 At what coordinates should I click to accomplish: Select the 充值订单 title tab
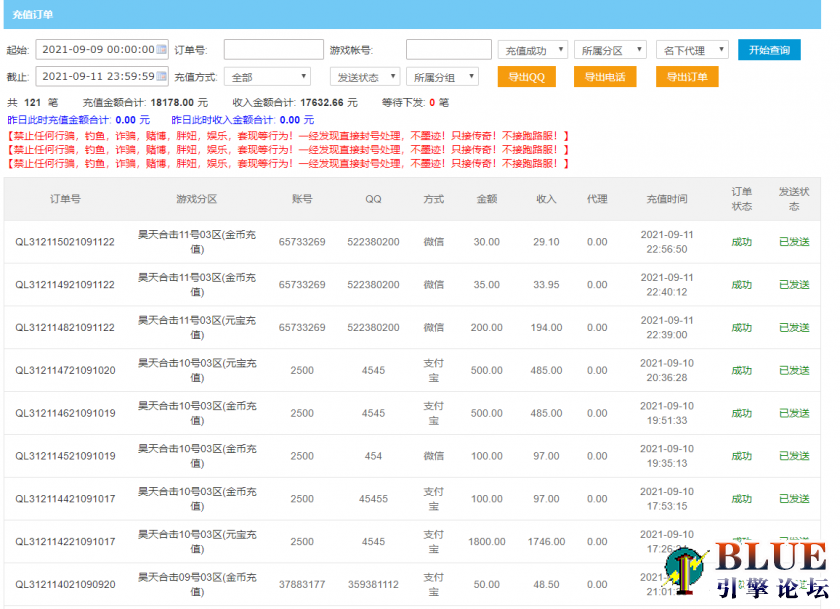click(x=34, y=14)
